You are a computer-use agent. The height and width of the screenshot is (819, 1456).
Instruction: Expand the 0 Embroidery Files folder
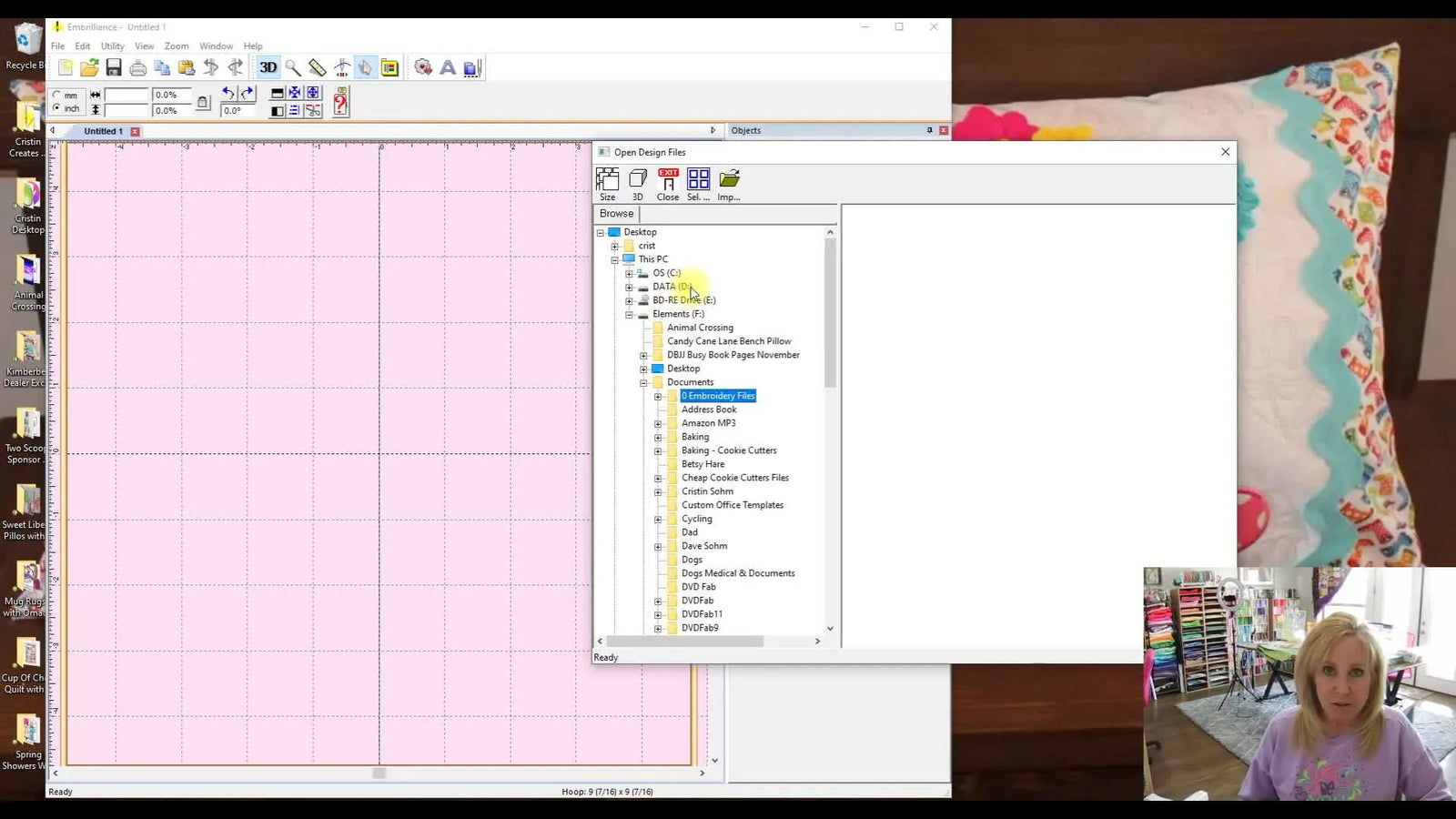coord(658,397)
